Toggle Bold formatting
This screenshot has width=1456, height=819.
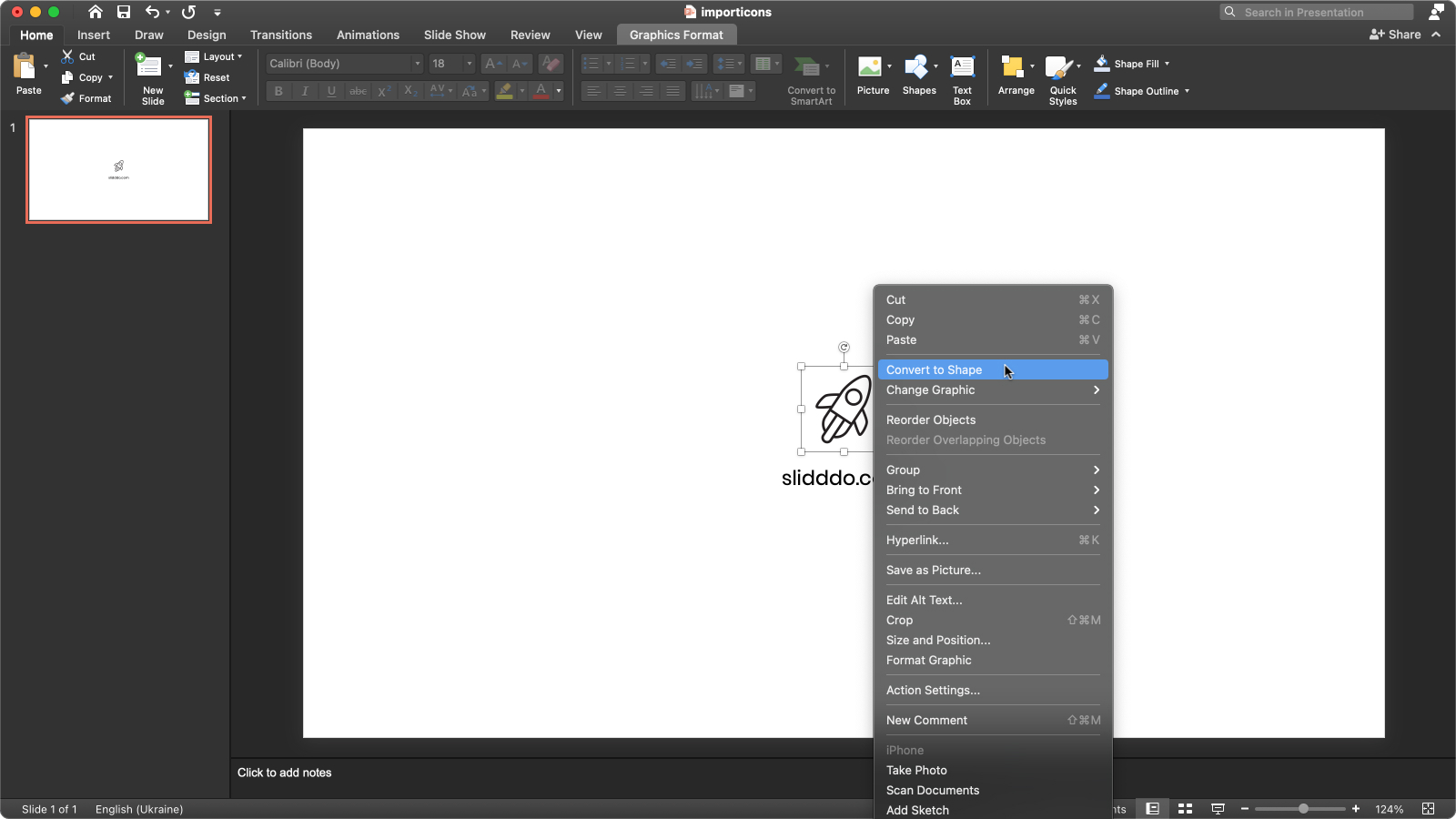click(x=278, y=91)
